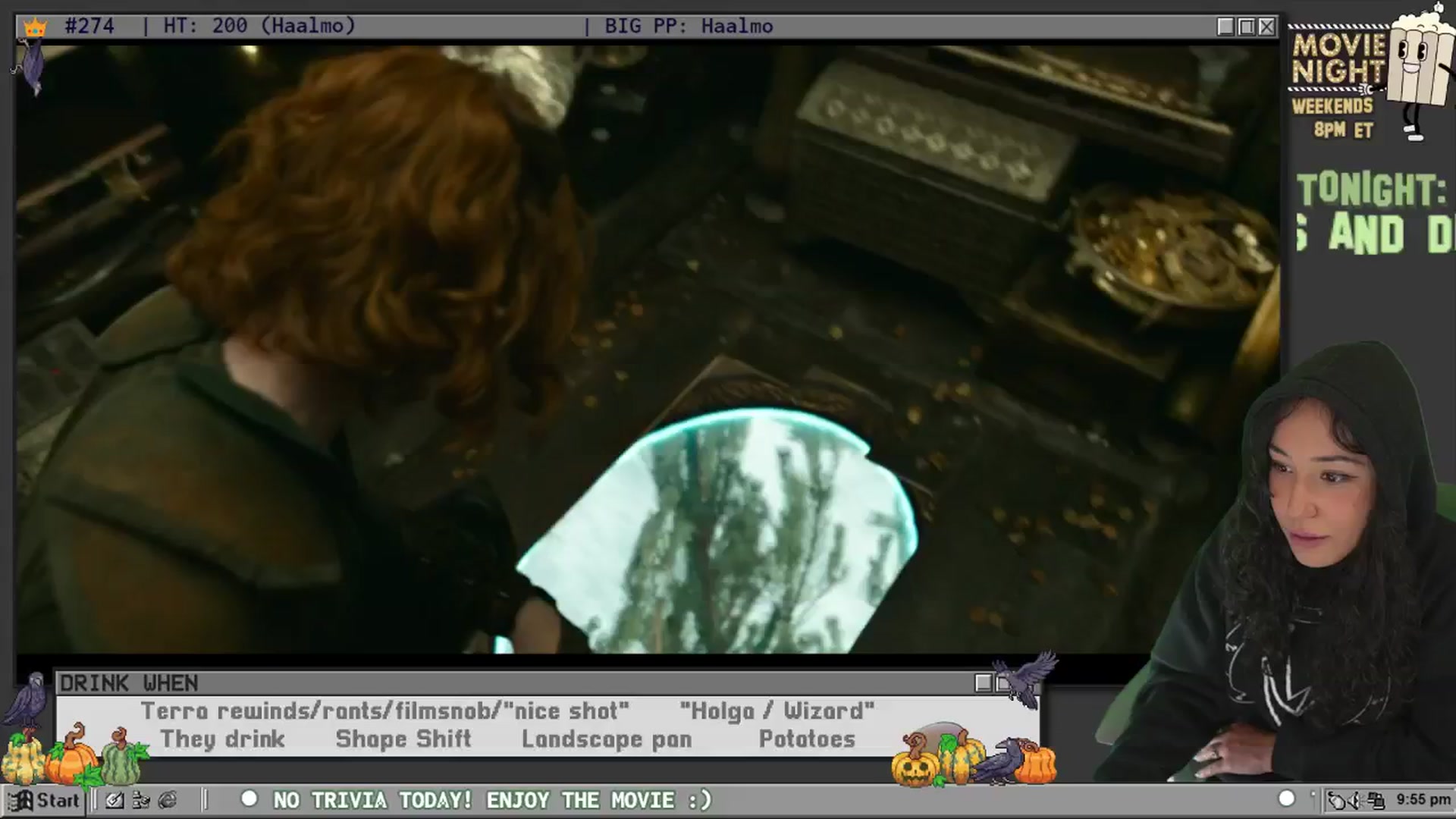Click the notepad quick-launch icon beside Start
The width and height of the screenshot is (1456, 819).
point(115,800)
